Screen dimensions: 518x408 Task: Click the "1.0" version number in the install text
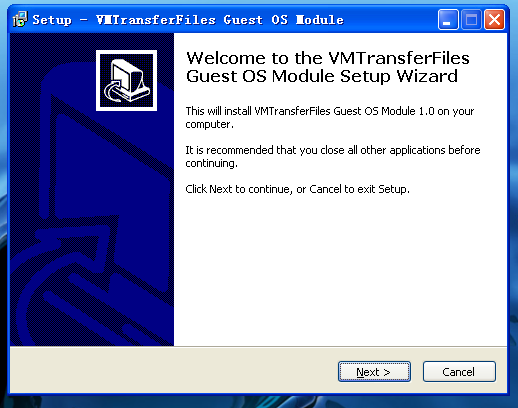[x=426, y=111]
